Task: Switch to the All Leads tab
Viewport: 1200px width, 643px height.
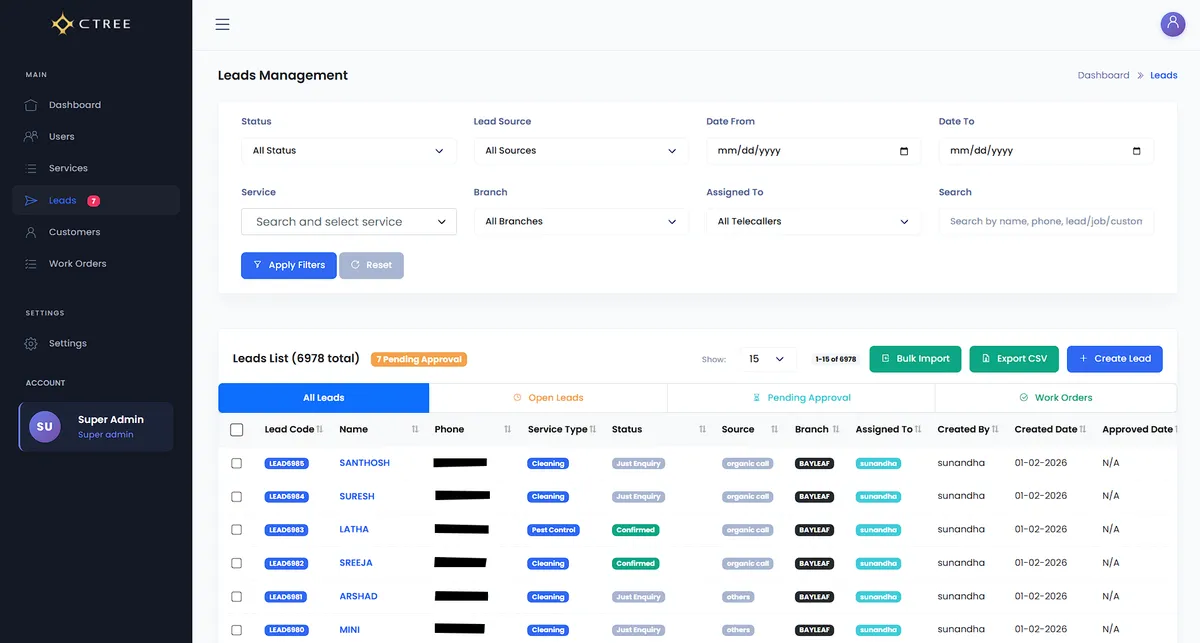Action: pyautogui.click(x=324, y=398)
